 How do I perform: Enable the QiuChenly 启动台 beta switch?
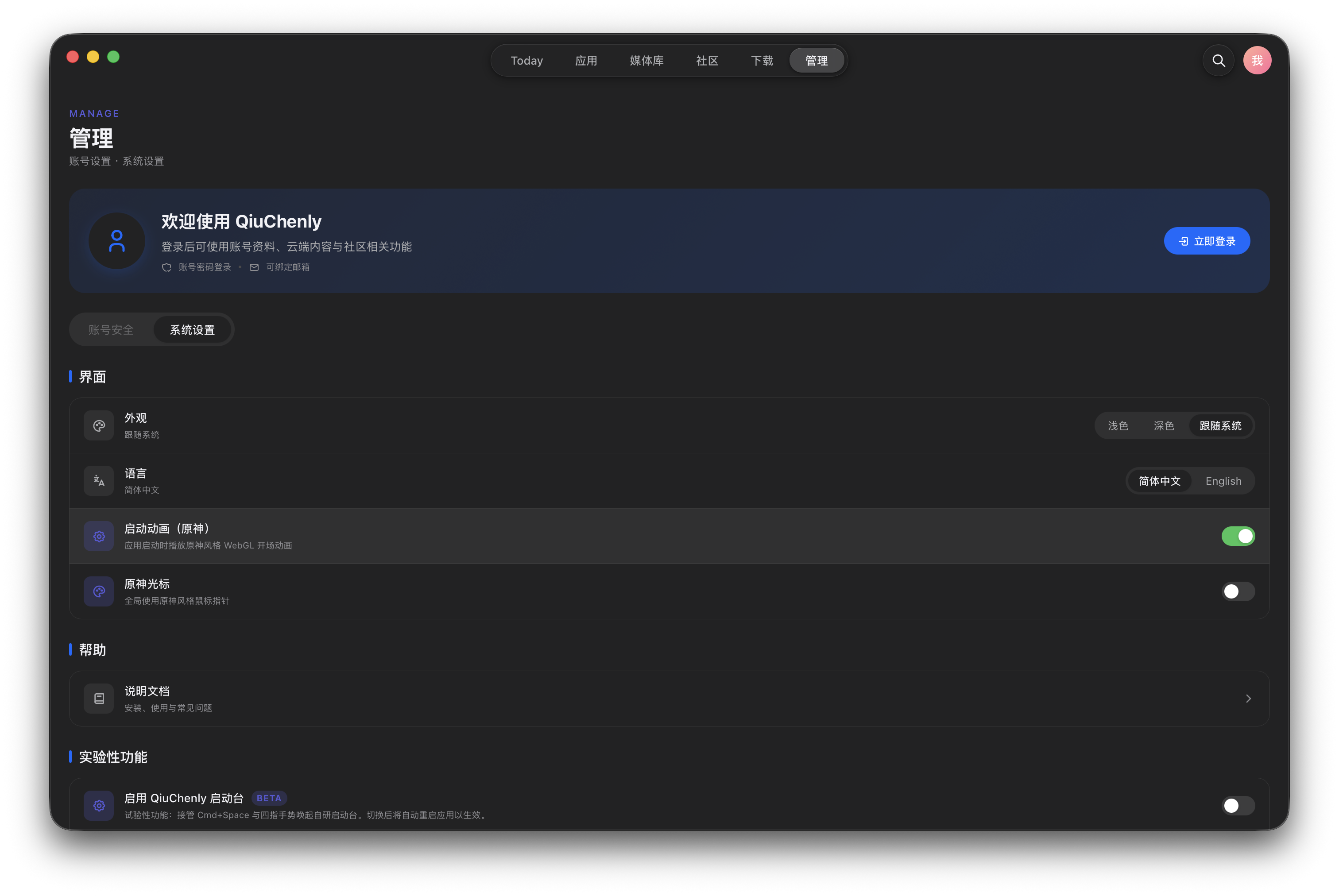pyautogui.click(x=1238, y=806)
